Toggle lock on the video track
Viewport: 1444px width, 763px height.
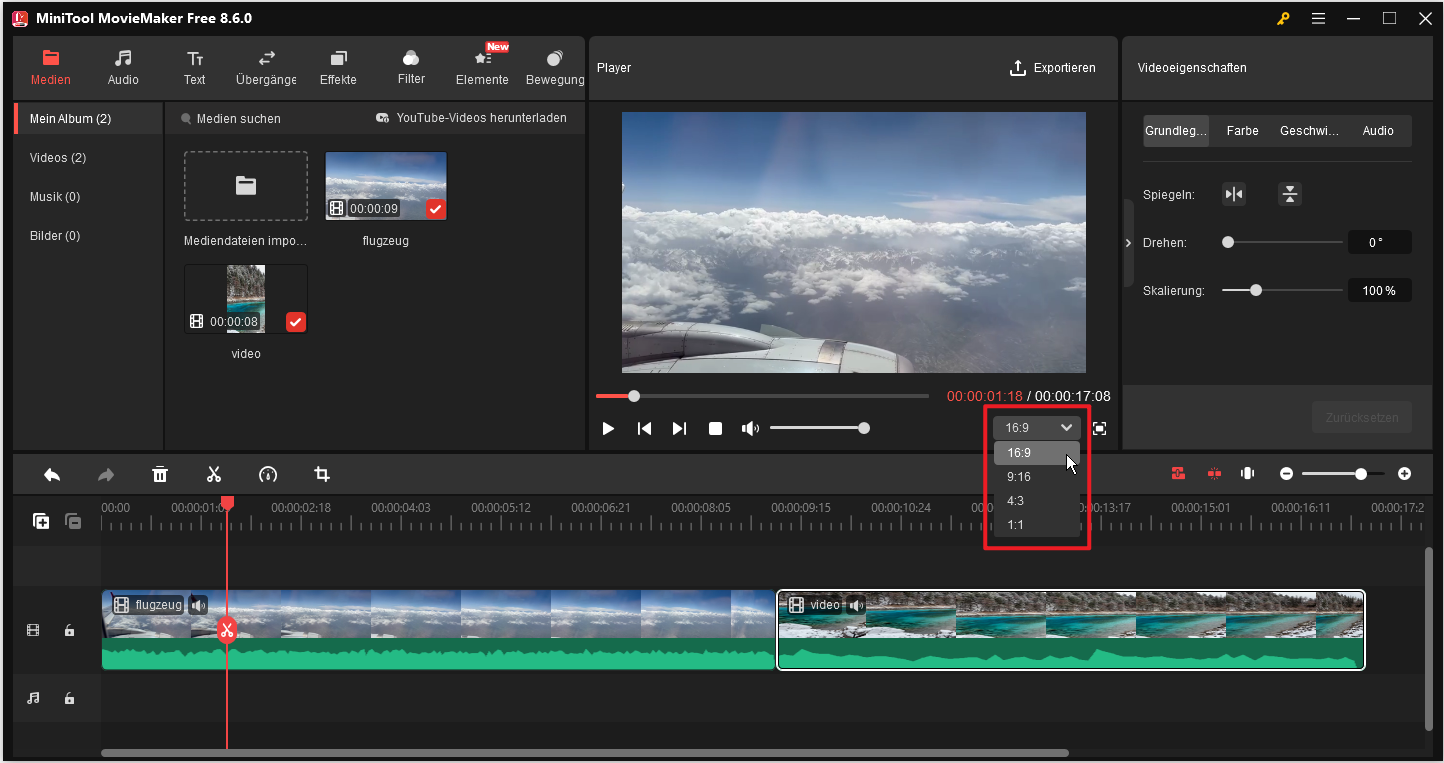click(x=69, y=630)
